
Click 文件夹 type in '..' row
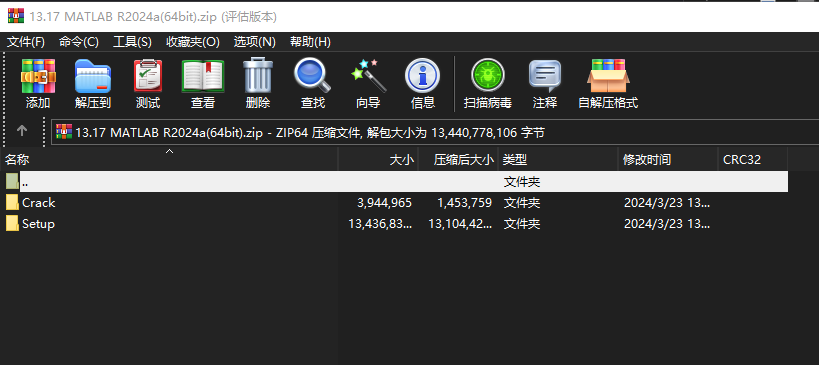point(522,182)
